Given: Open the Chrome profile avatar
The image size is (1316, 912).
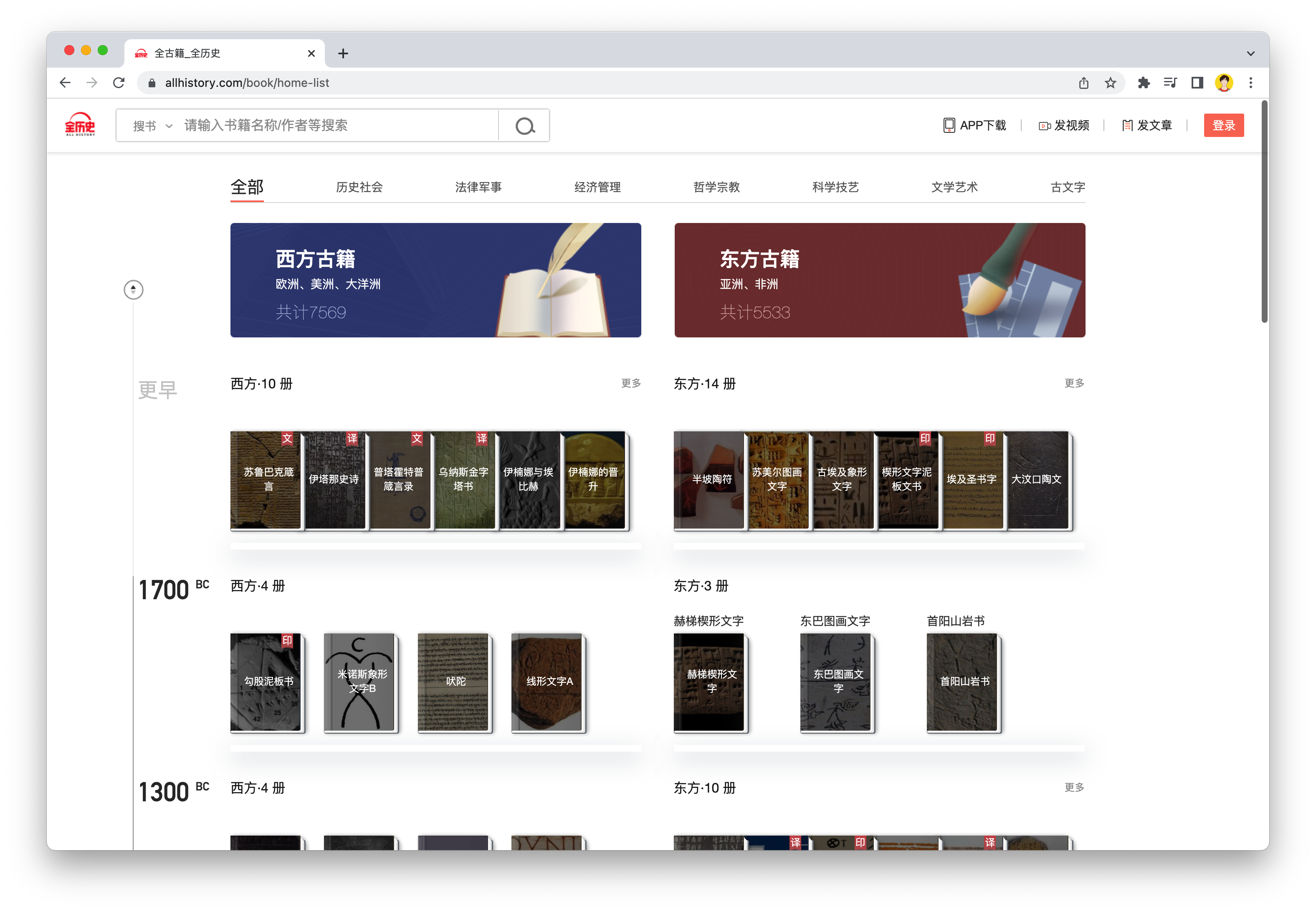Looking at the screenshot, I should click(1223, 83).
